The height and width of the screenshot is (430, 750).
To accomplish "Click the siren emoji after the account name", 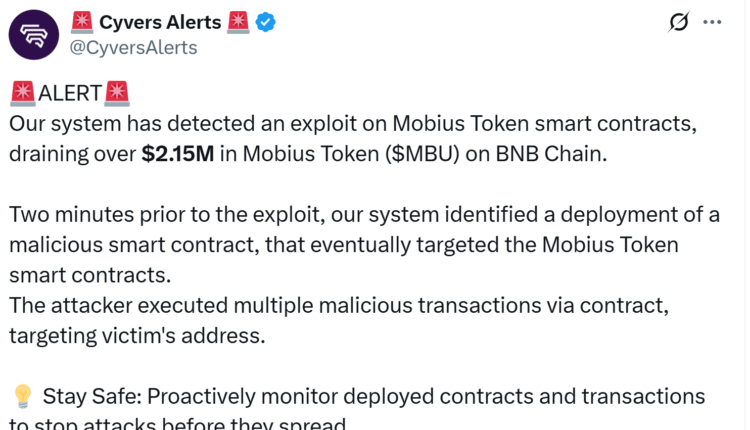I will (x=237, y=21).
